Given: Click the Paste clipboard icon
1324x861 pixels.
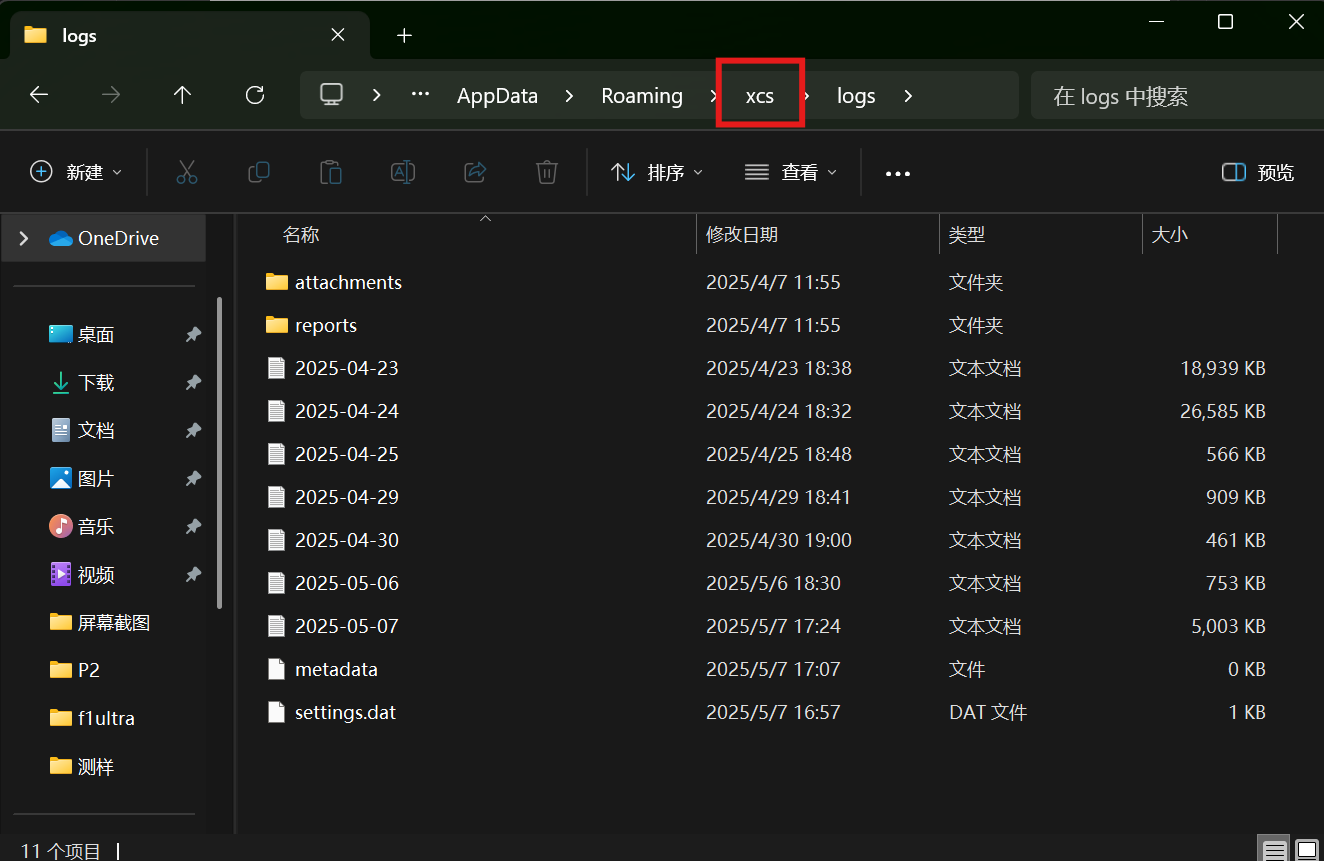Looking at the screenshot, I should (x=331, y=172).
